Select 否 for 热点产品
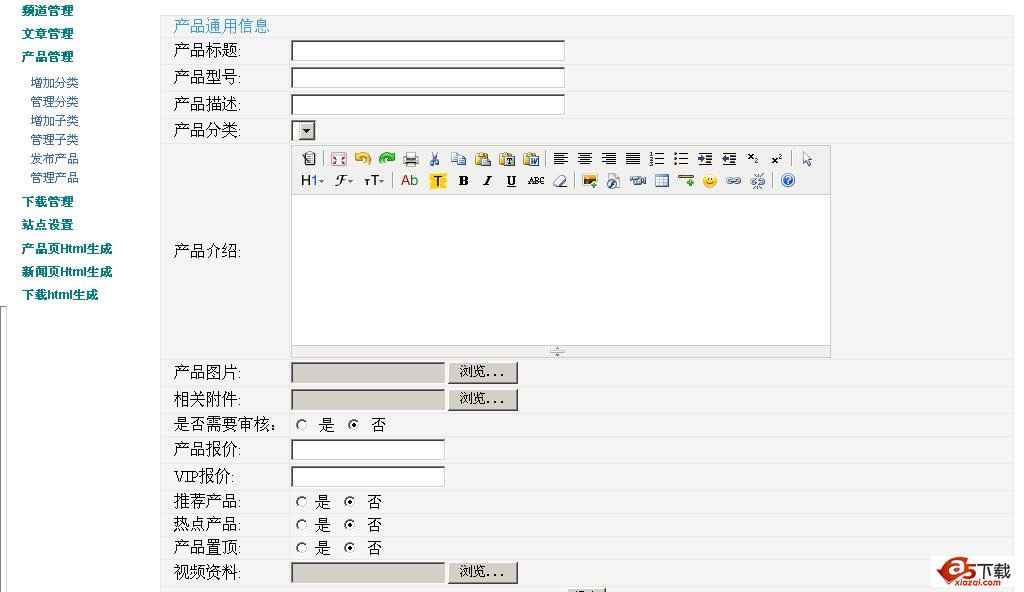This screenshot has height=592, width=1024. coord(350,525)
